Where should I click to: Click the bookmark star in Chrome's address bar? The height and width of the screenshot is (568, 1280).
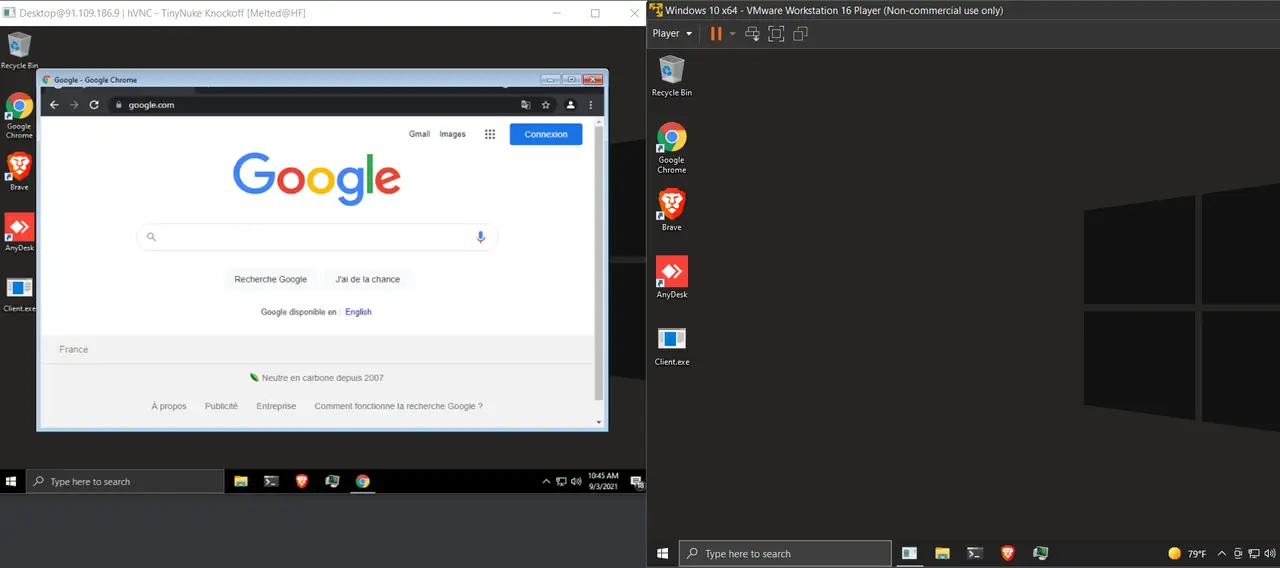point(546,105)
